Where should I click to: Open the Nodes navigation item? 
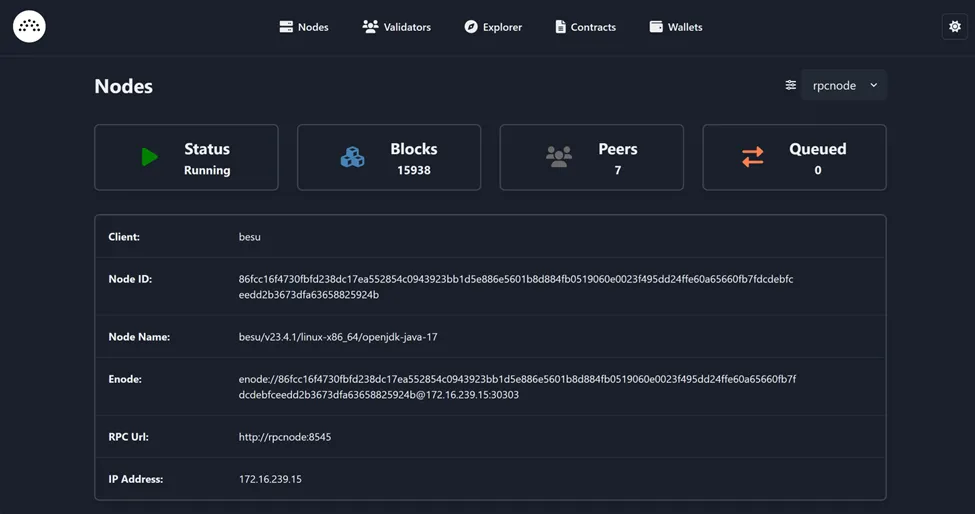(304, 27)
